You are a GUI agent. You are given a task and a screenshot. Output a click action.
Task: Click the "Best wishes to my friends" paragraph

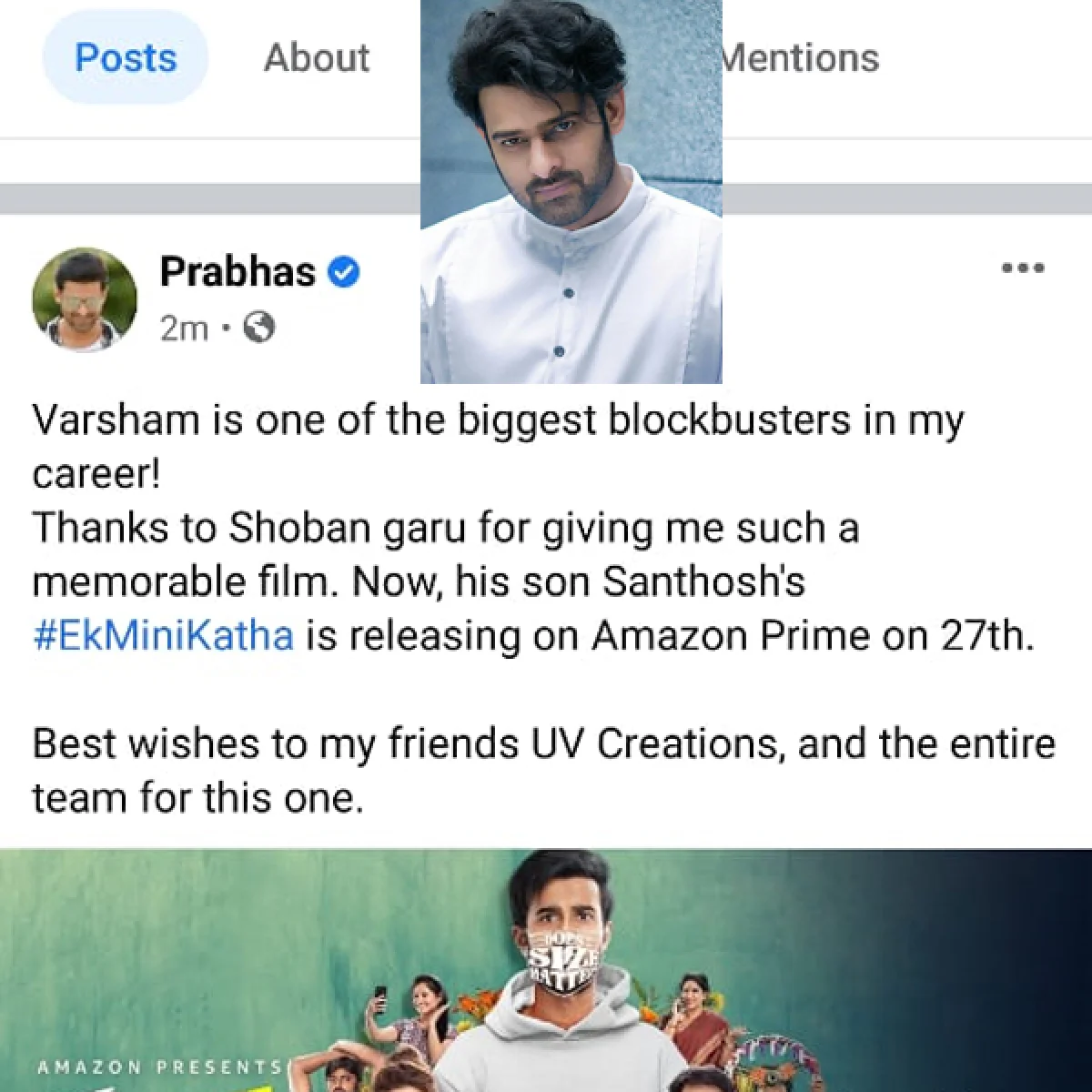(x=544, y=770)
